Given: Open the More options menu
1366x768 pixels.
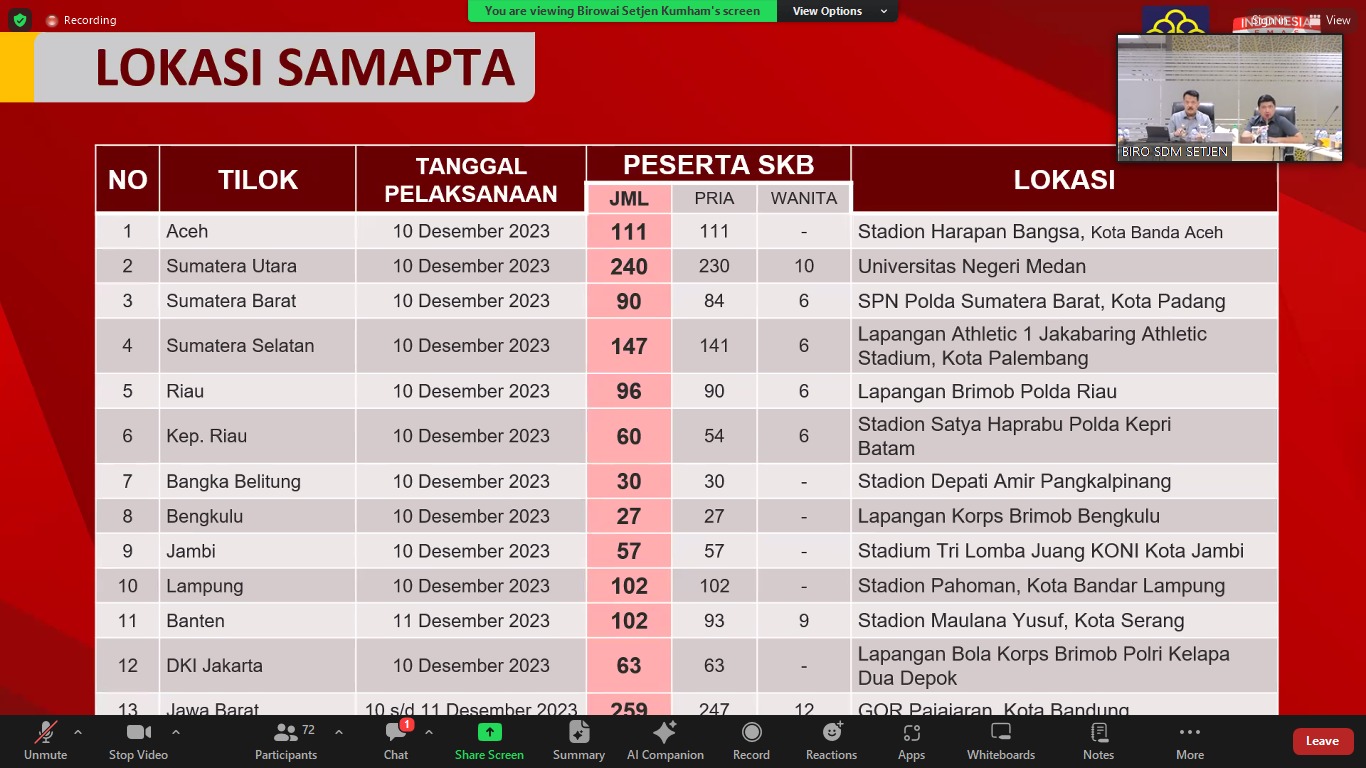Looking at the screenshot, I should click(1189, 740).
